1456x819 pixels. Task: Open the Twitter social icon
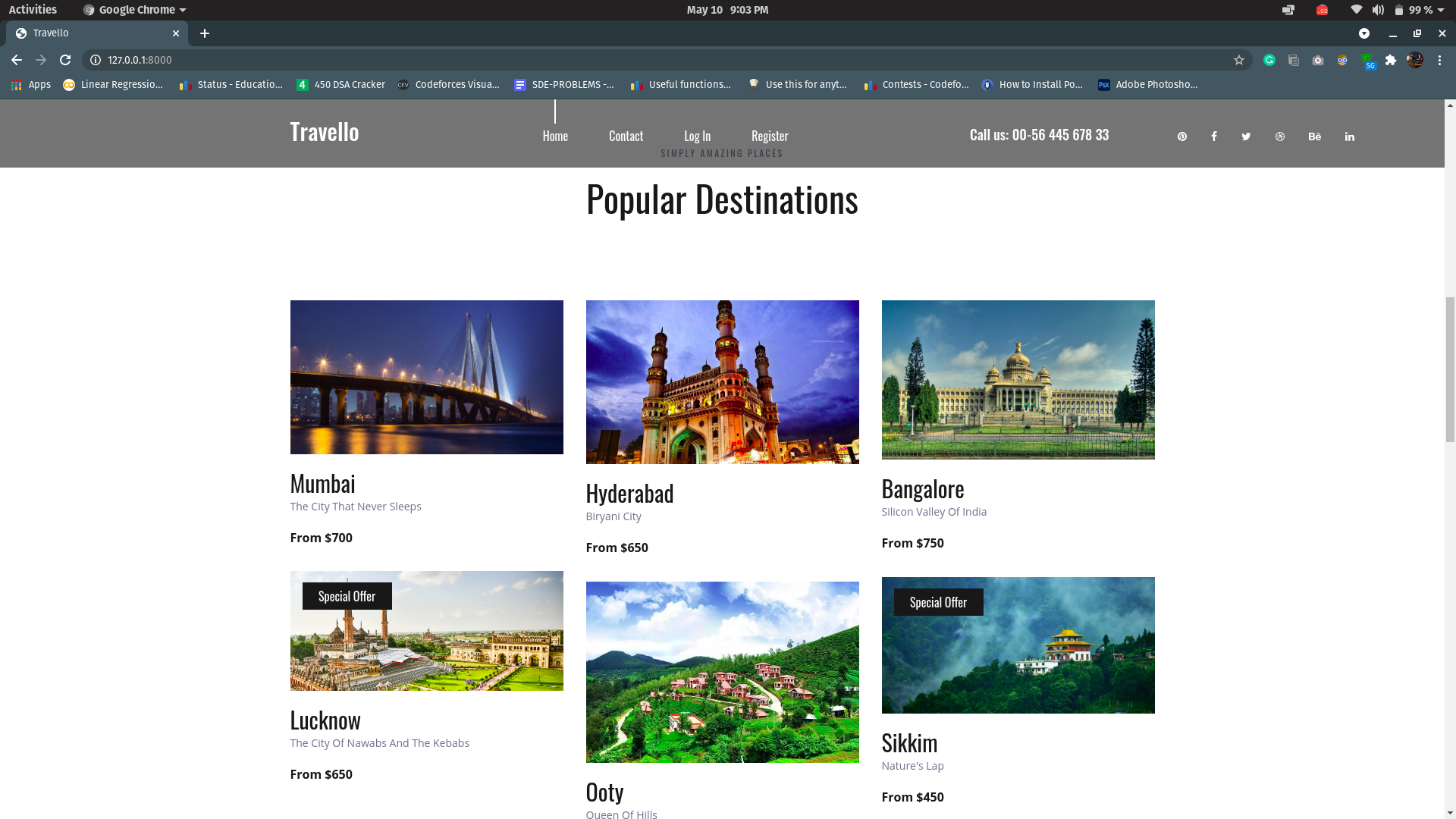click(1246, 136)
